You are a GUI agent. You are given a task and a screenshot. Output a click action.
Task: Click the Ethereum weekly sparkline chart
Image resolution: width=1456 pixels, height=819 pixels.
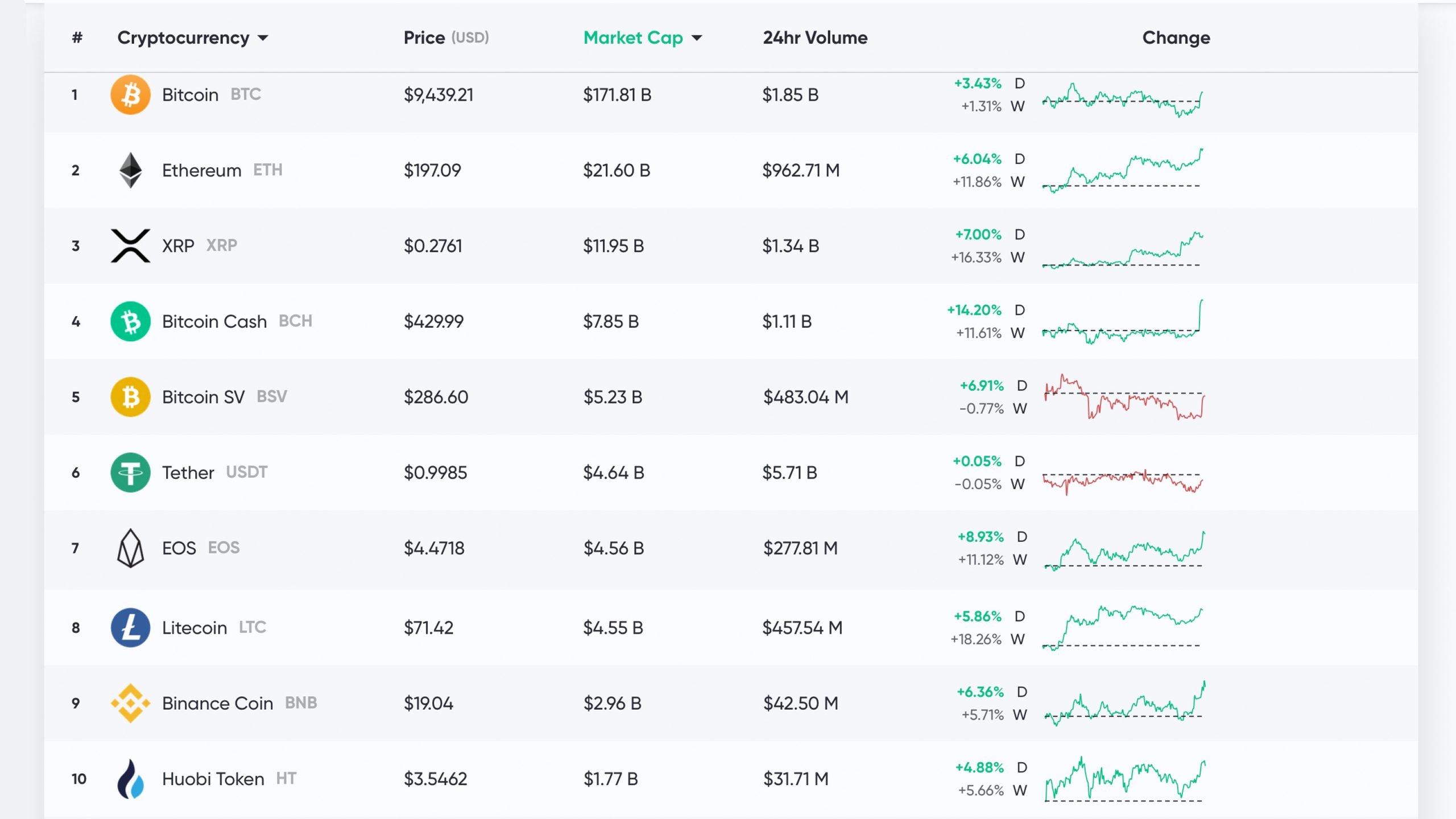tap(1122, 171)
